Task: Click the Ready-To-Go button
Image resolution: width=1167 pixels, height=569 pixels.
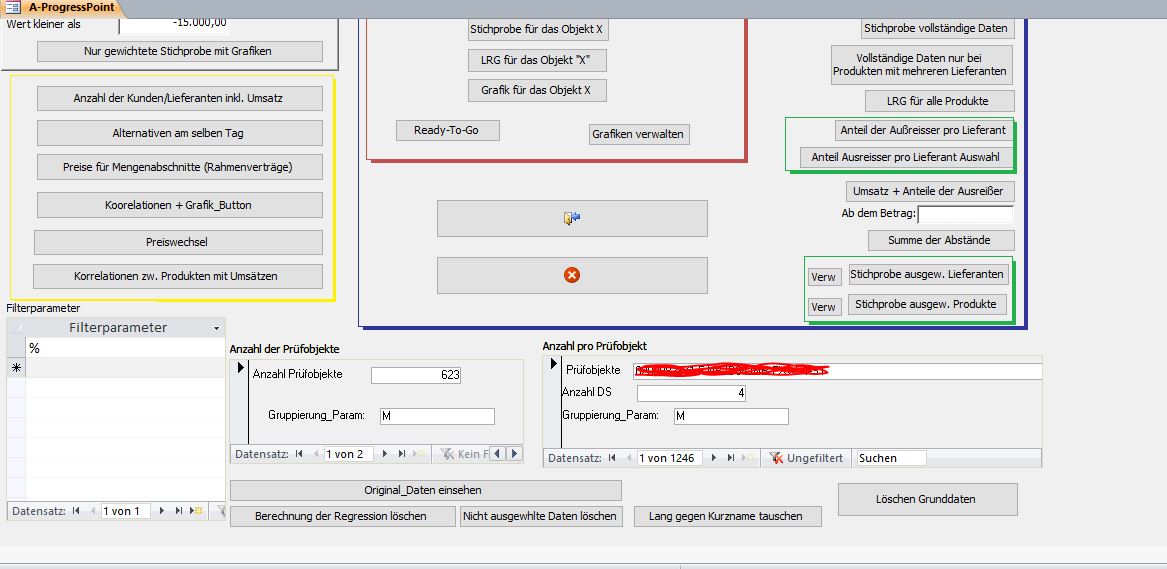Action: point(446,130)
